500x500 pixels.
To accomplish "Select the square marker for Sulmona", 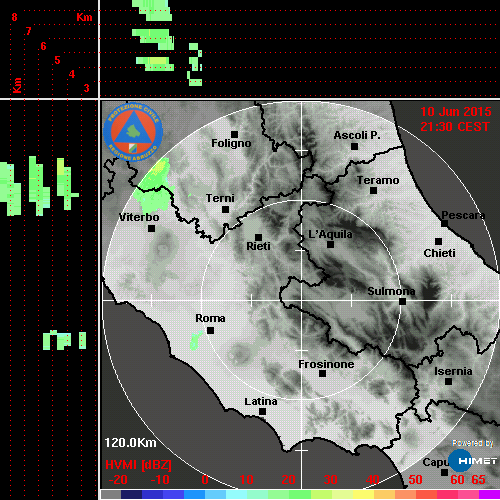I will pyautogui.click(x=403, y=302).
